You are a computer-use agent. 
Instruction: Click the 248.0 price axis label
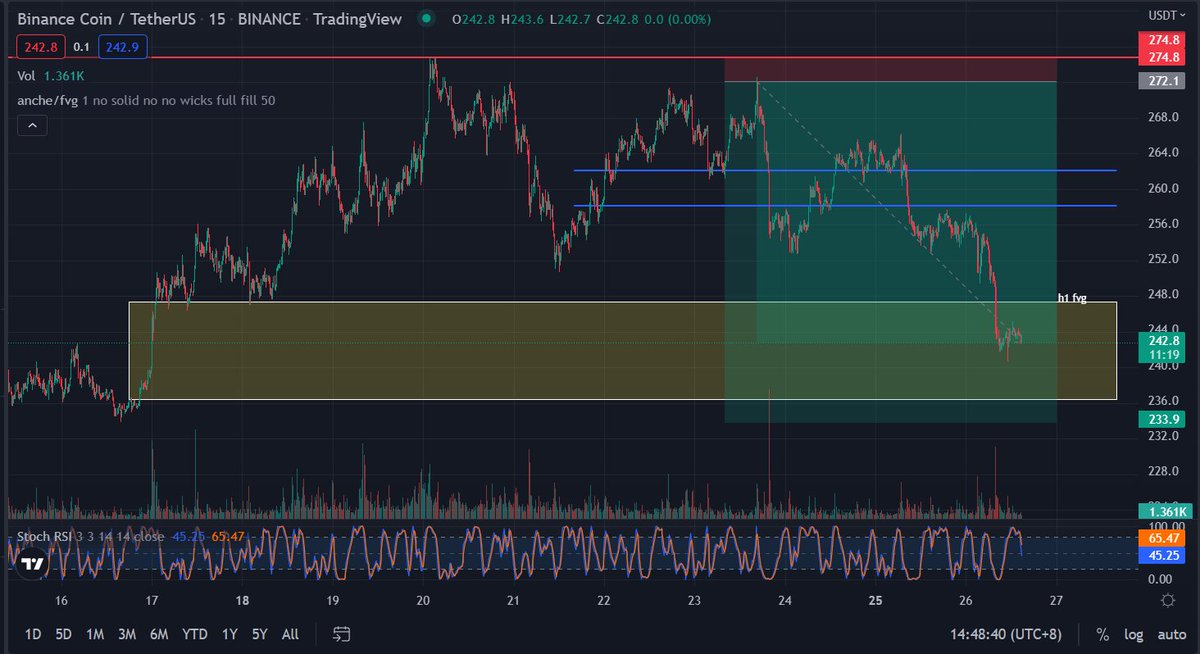(x=1164, y=295)
